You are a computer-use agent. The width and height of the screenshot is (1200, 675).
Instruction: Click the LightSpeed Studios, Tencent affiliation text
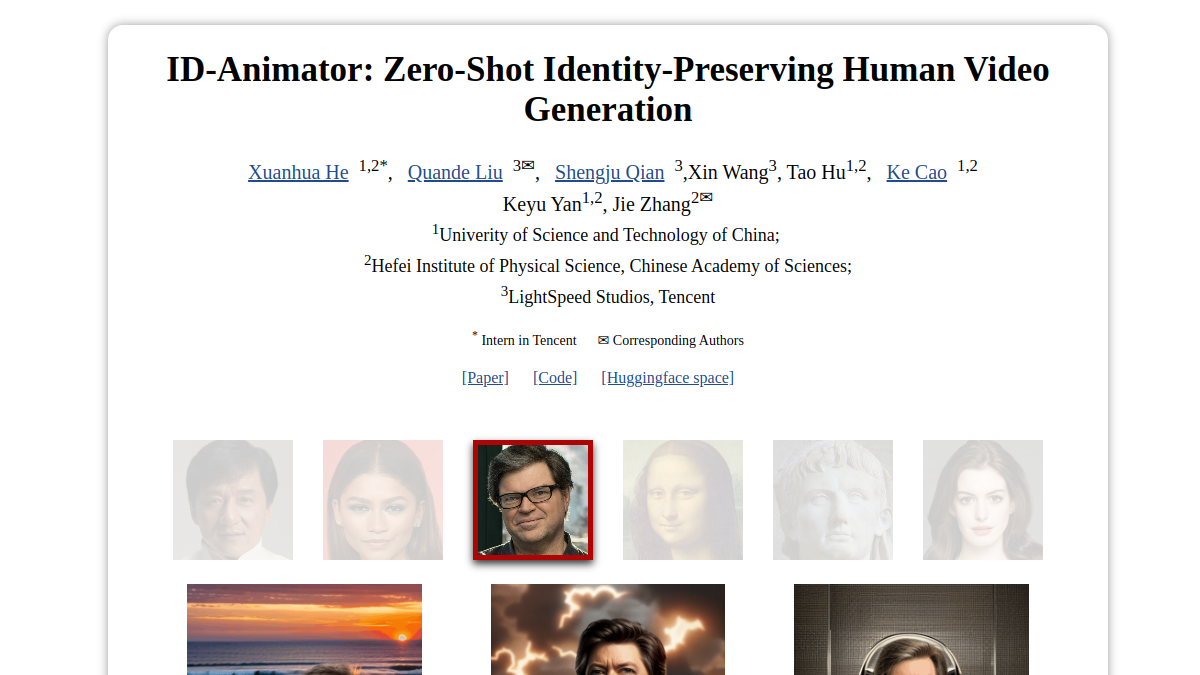tap(611, 297)
